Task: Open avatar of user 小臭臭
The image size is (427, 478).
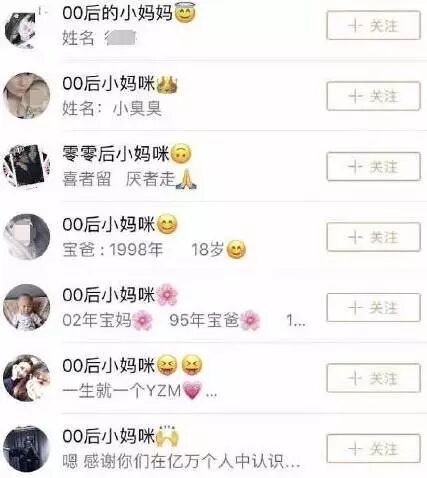Action: pos(27,96)
